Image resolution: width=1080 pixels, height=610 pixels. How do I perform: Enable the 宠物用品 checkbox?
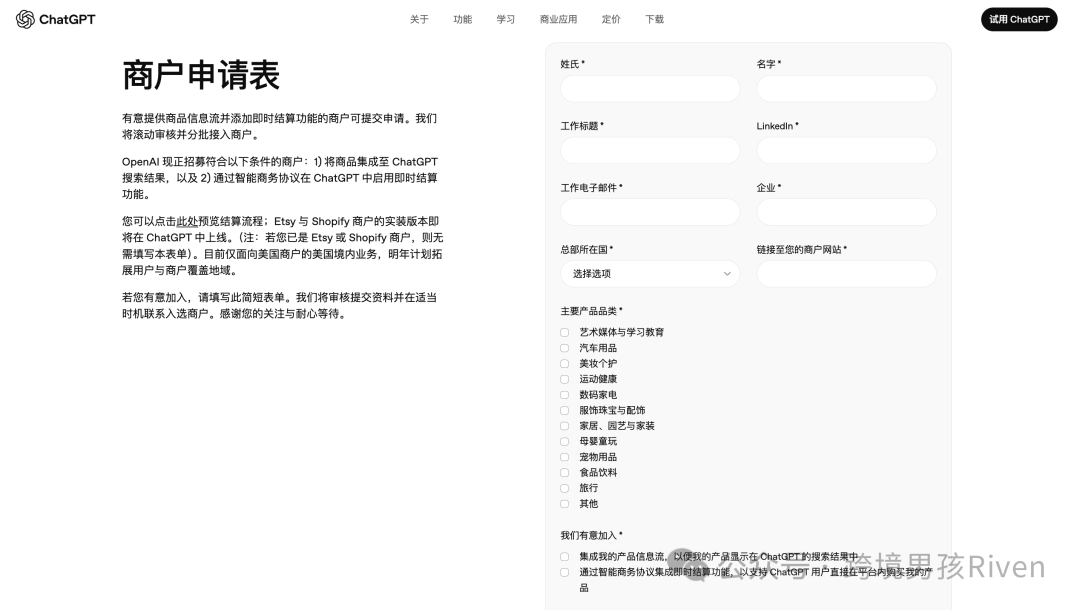click(x=565, y=457)
